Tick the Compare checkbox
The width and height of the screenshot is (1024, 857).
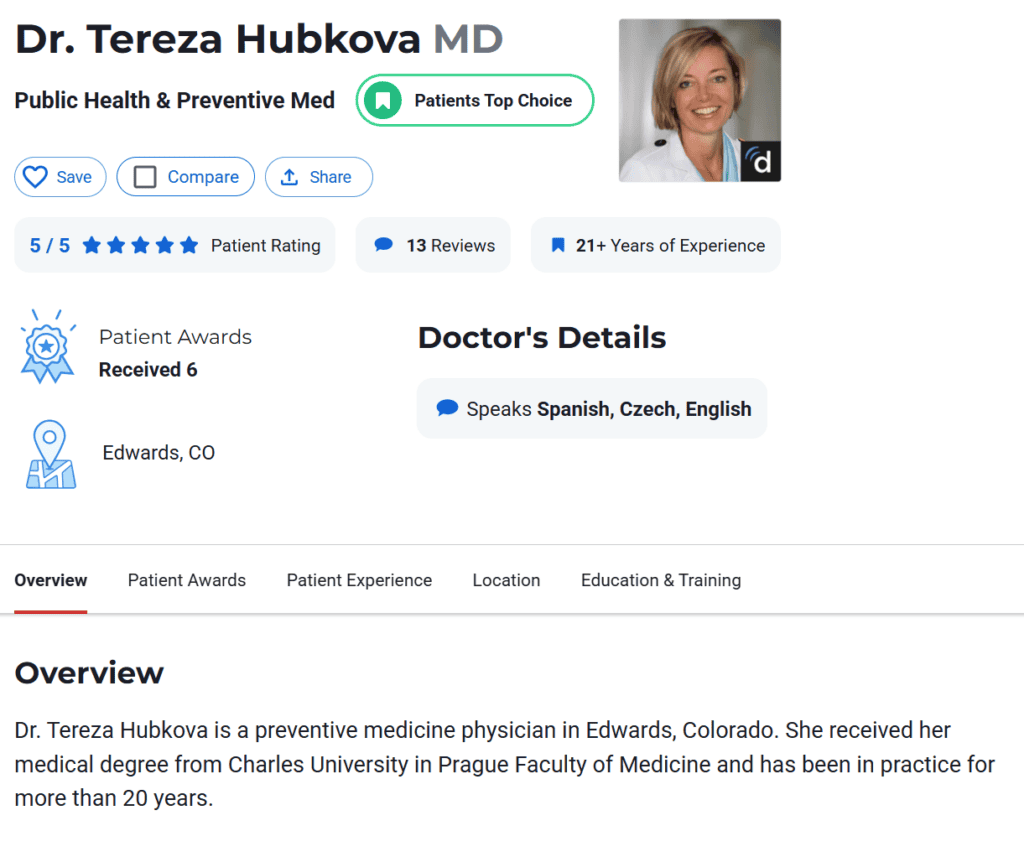145,177
